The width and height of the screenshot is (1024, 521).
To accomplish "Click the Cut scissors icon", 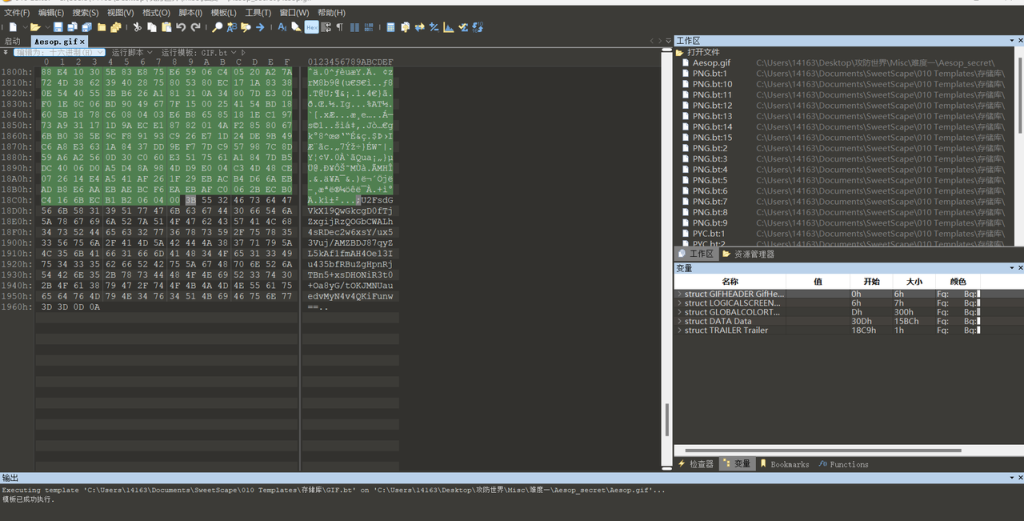I will pyautogui.click(x=138, y=27).
